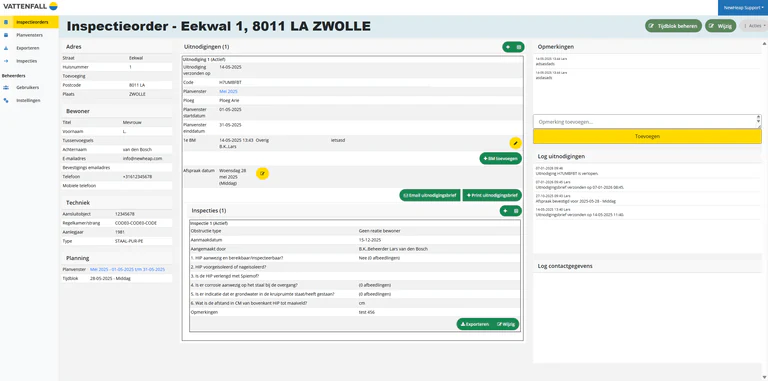Click the yellow Toevoegen button
768x381 pixels.
pos(647,137)
